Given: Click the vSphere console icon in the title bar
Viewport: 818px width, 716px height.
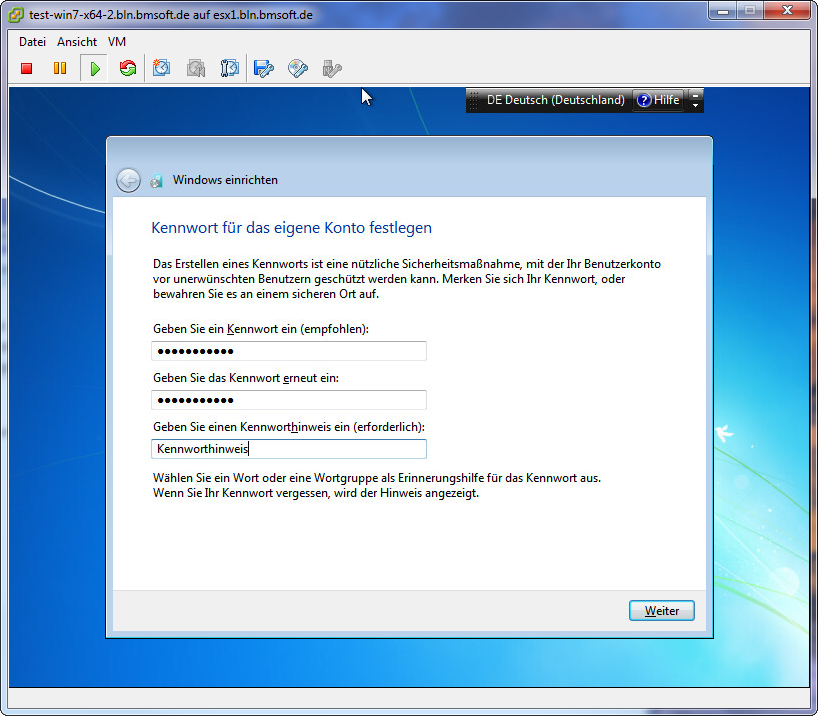Looking at the screenshot, I should tap(16, 15).
